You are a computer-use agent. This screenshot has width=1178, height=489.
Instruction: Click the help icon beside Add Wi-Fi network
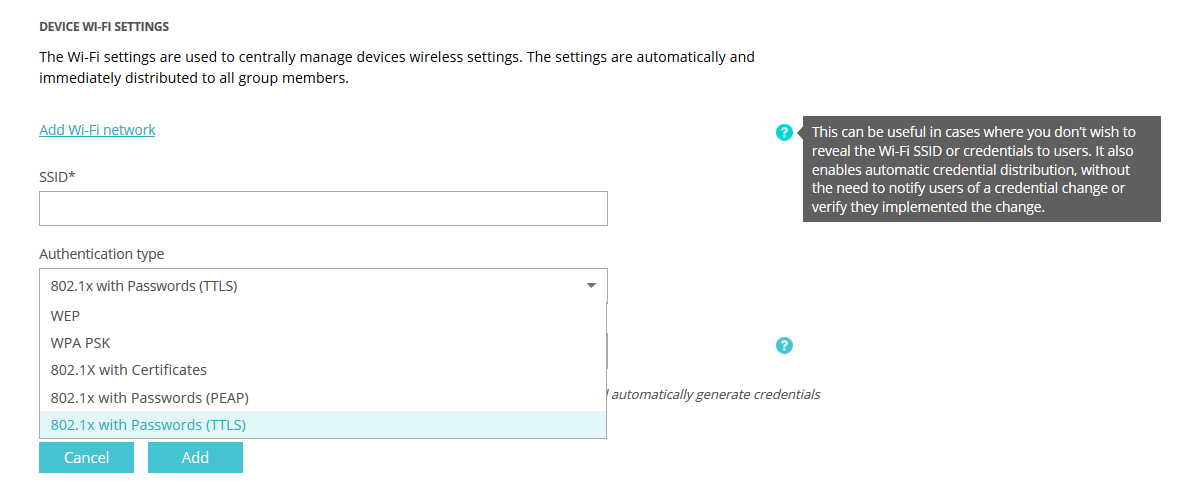tap(784, 132)
